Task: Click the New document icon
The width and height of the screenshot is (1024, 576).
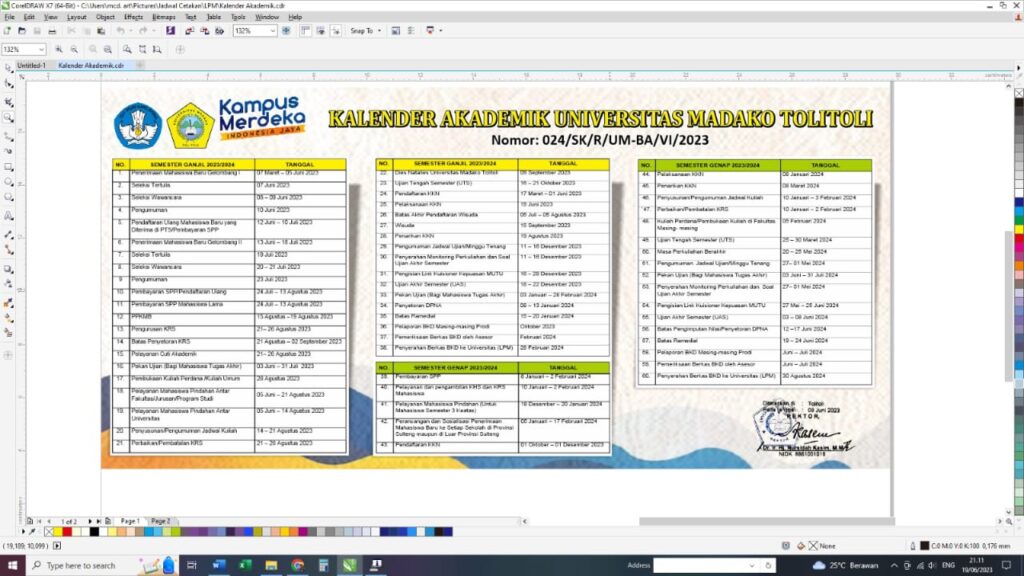Action: [x=7, y=31]
